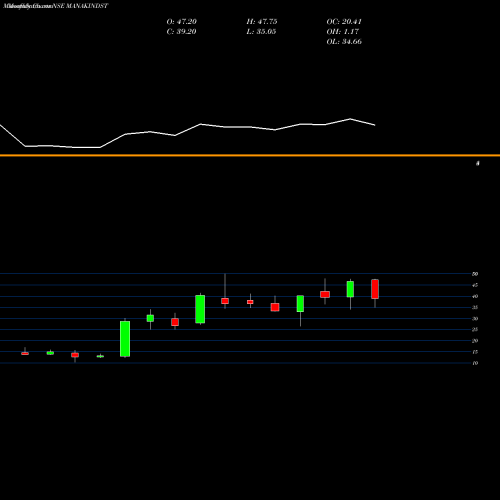Viewport: 500px width, 500px height.
Task: Select the close price value C: 39.20
Action: (x=181, y=32)
